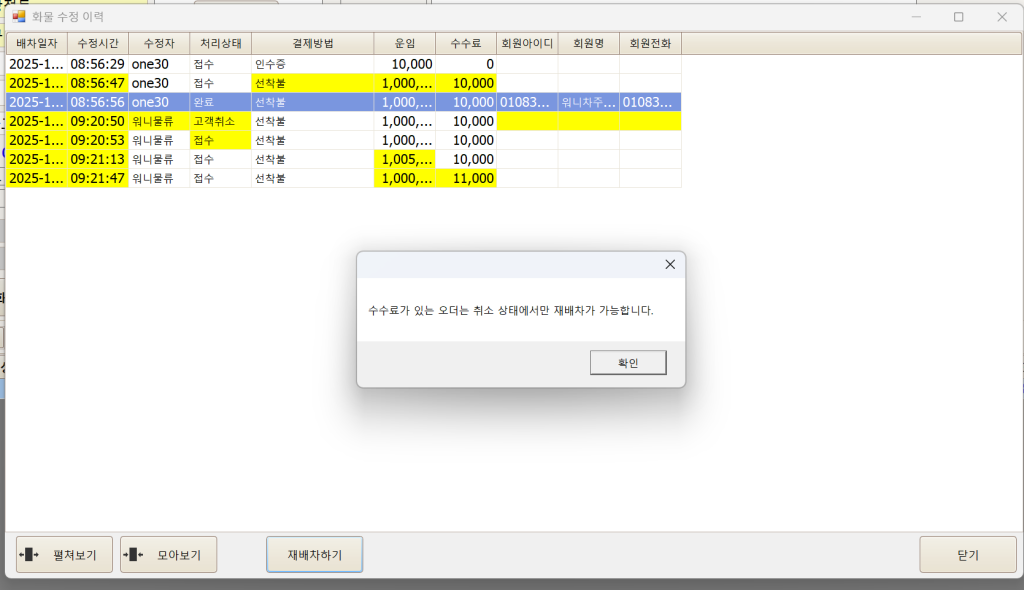Click the 수정시간 column header
This screenshot has width=1024, height=590.
click(x=98, y=43)
